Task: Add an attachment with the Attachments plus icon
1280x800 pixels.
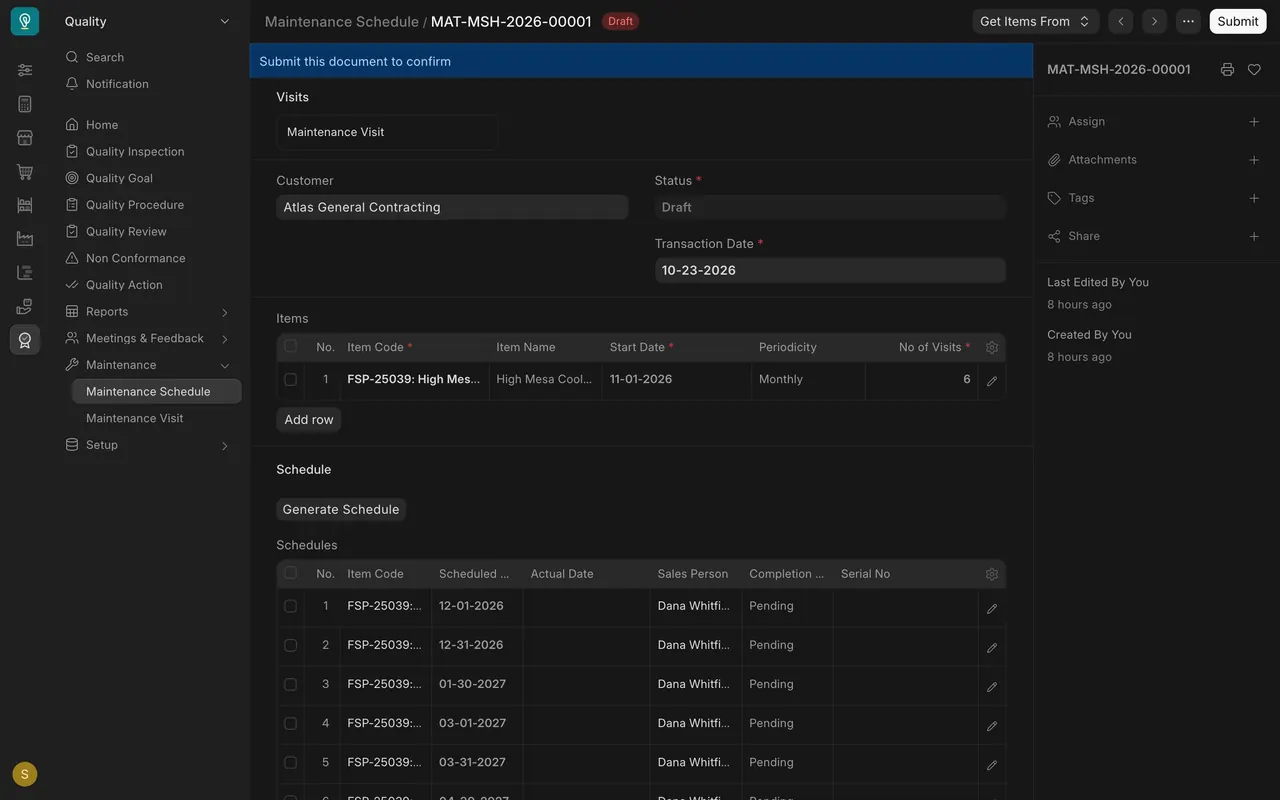Action: [x=1254, y=160]
